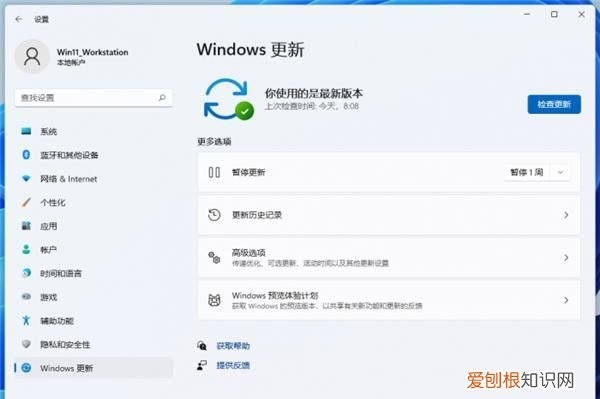Click the accessibility icon for 辅助功能
This screenshot has width=600, height=399.
pyautogui.click(x=26, y=321)
